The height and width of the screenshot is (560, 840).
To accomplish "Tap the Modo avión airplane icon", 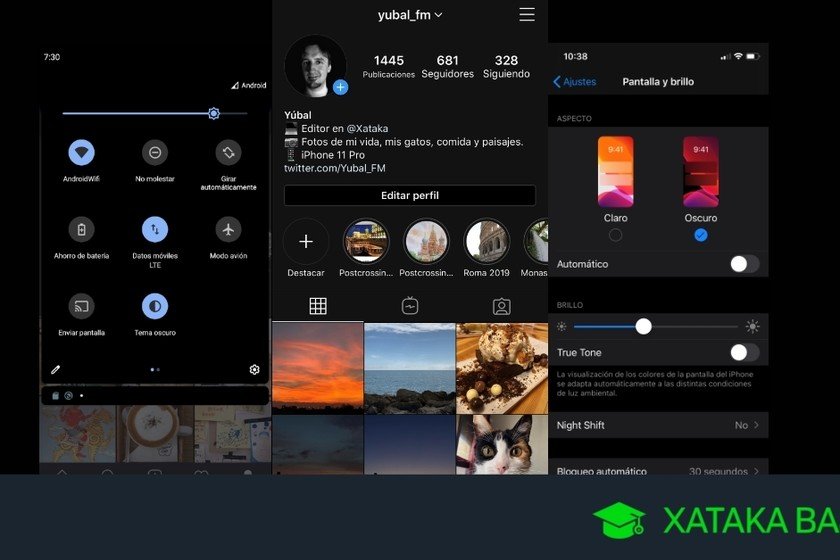I will click(228, 230).
